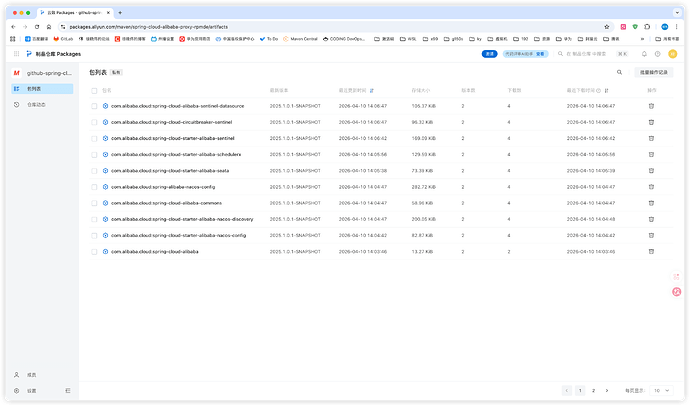Open a new browser tab

tap(120, 13)
